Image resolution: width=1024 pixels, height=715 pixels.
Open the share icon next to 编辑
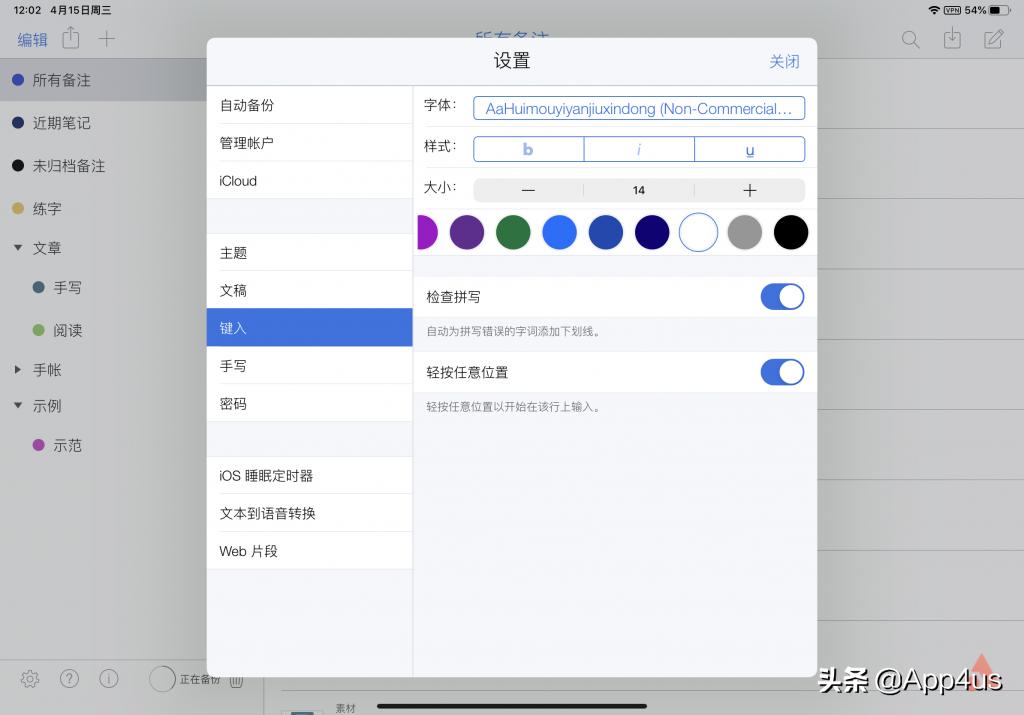69,39
